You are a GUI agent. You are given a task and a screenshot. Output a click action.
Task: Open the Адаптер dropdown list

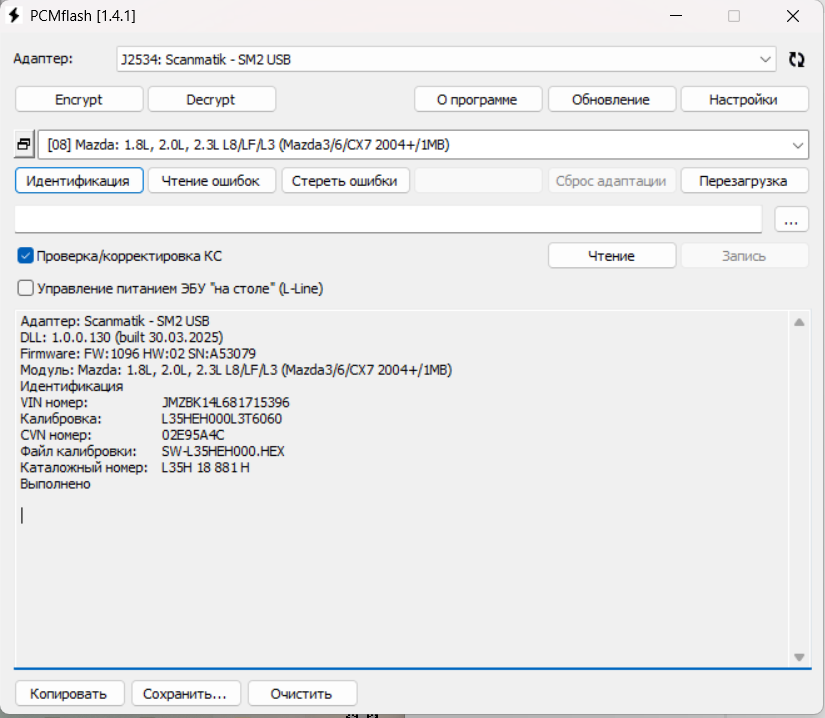point(446,59)
